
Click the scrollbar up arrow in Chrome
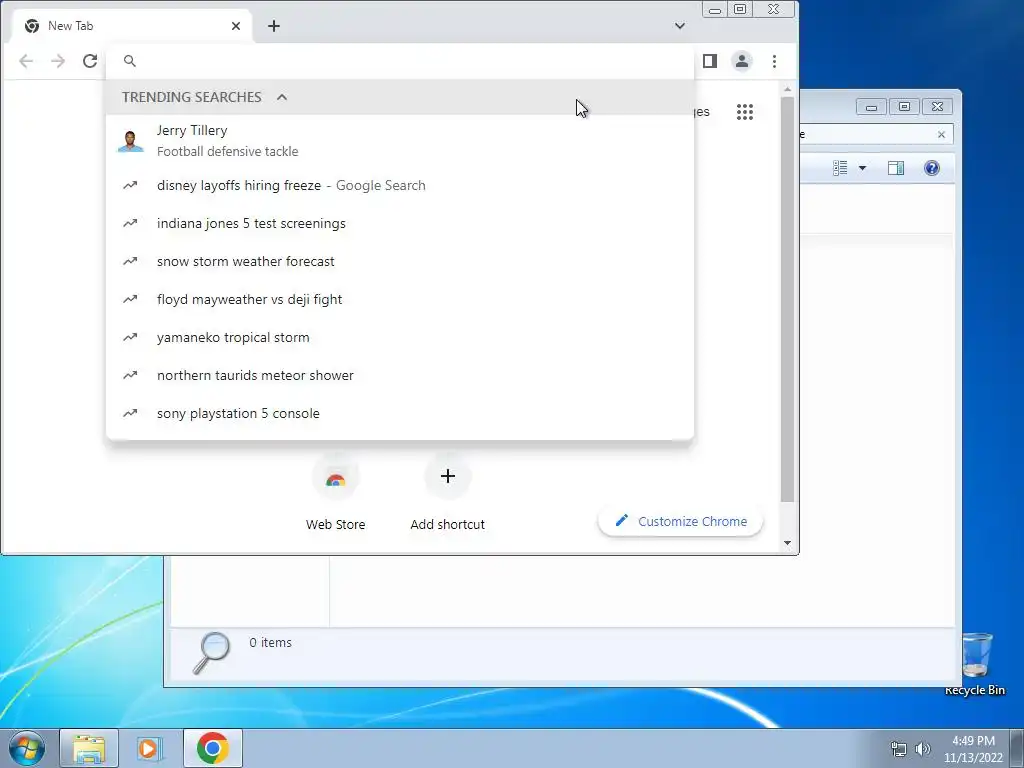tap(787, 89)
